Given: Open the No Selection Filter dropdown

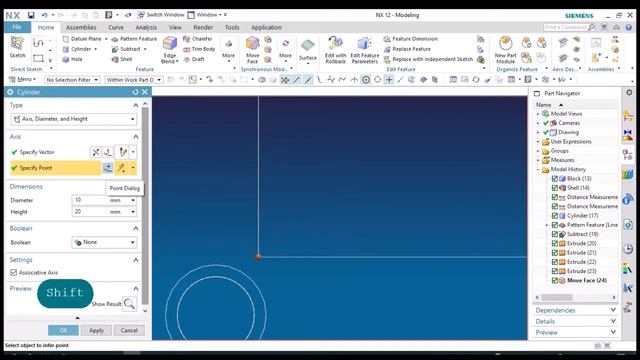Looking at the screenshot, I should pos(72,80).
